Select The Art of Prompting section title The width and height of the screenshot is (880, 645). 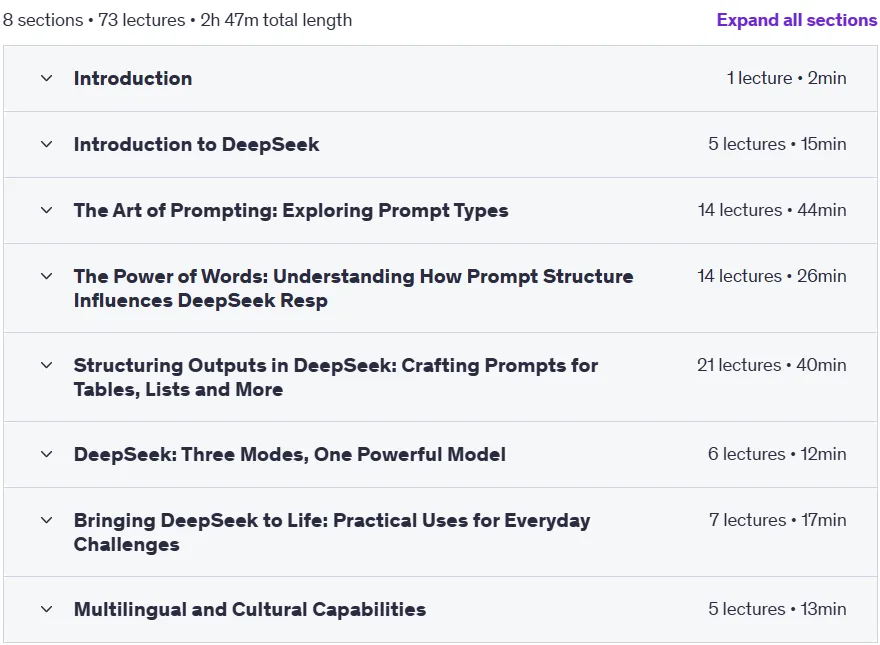click(291, 211)
